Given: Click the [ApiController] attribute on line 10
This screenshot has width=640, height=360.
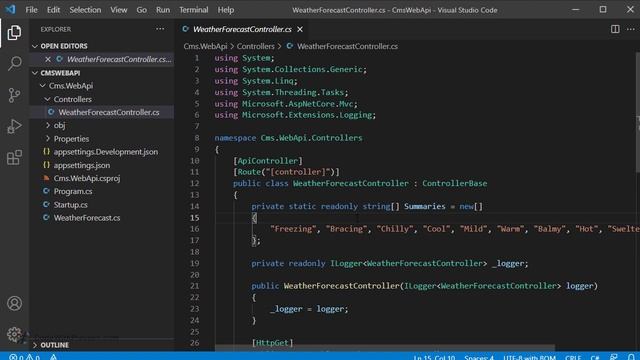Looking at the screenshot, I should click(268, 161).
